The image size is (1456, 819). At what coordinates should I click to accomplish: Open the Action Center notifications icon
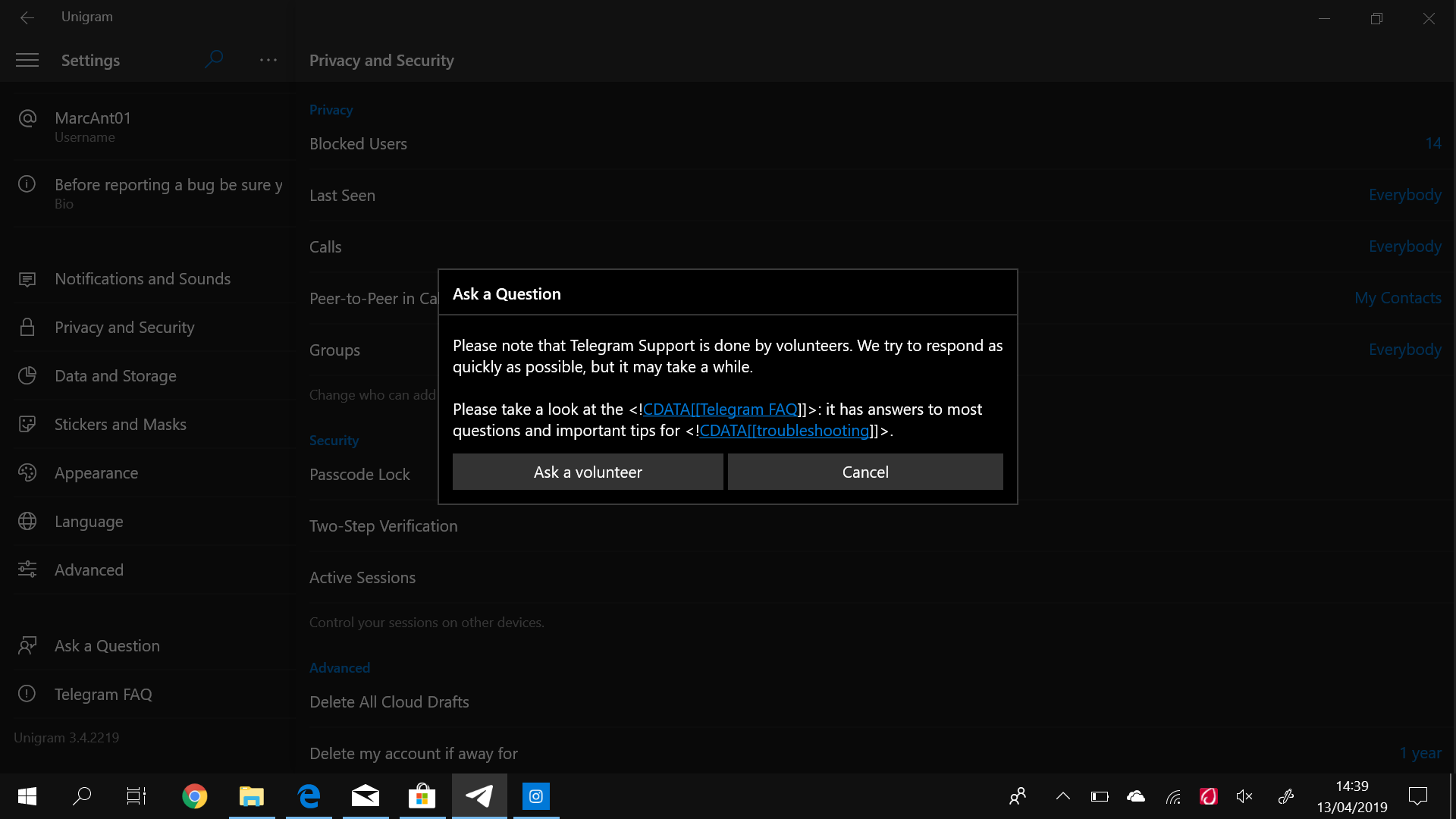click(x=1418, y=796)
